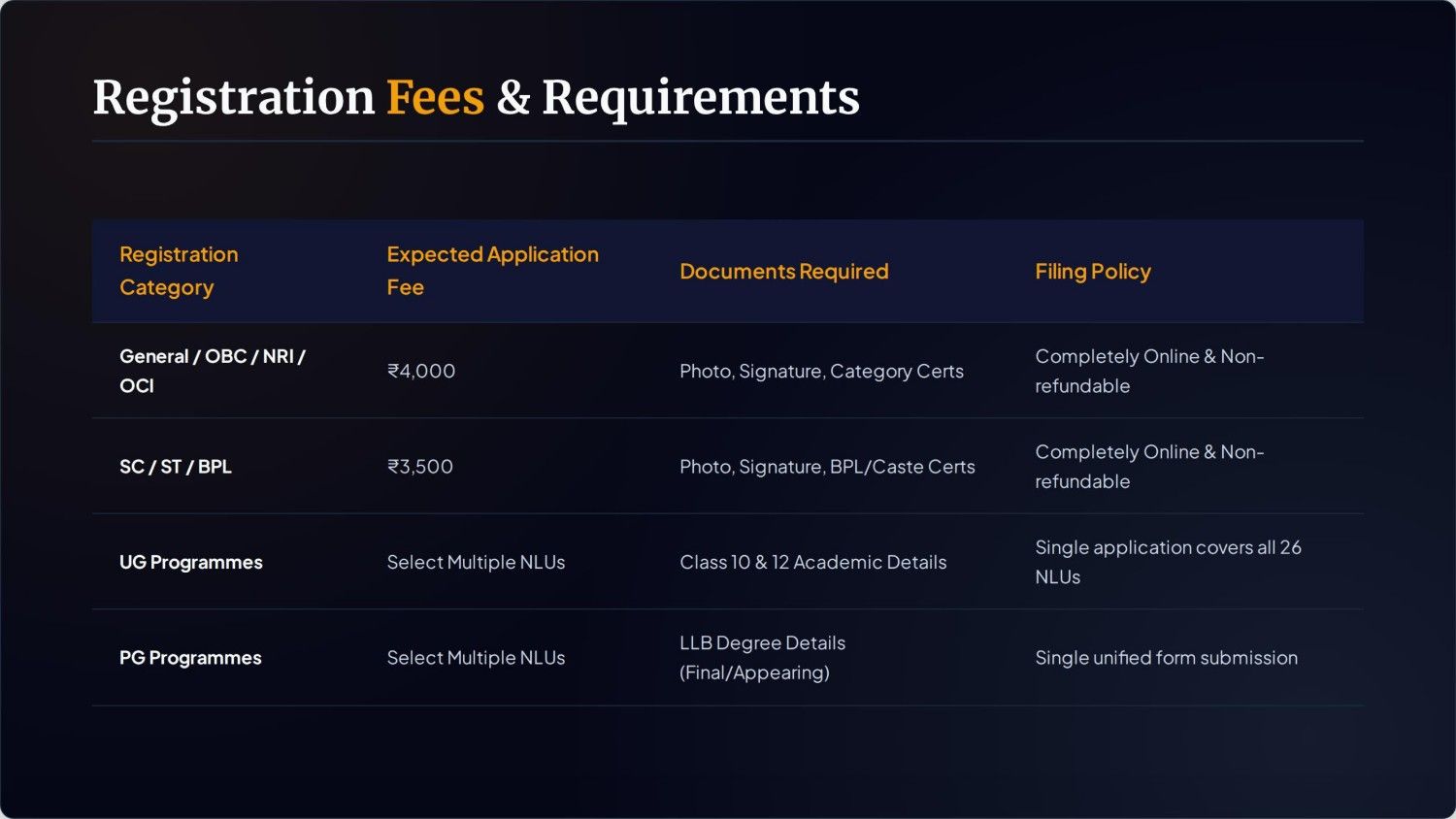Click the filing policy in the General row
The width and height of the screenshot is (1456, 819).
click(1149, 371)
